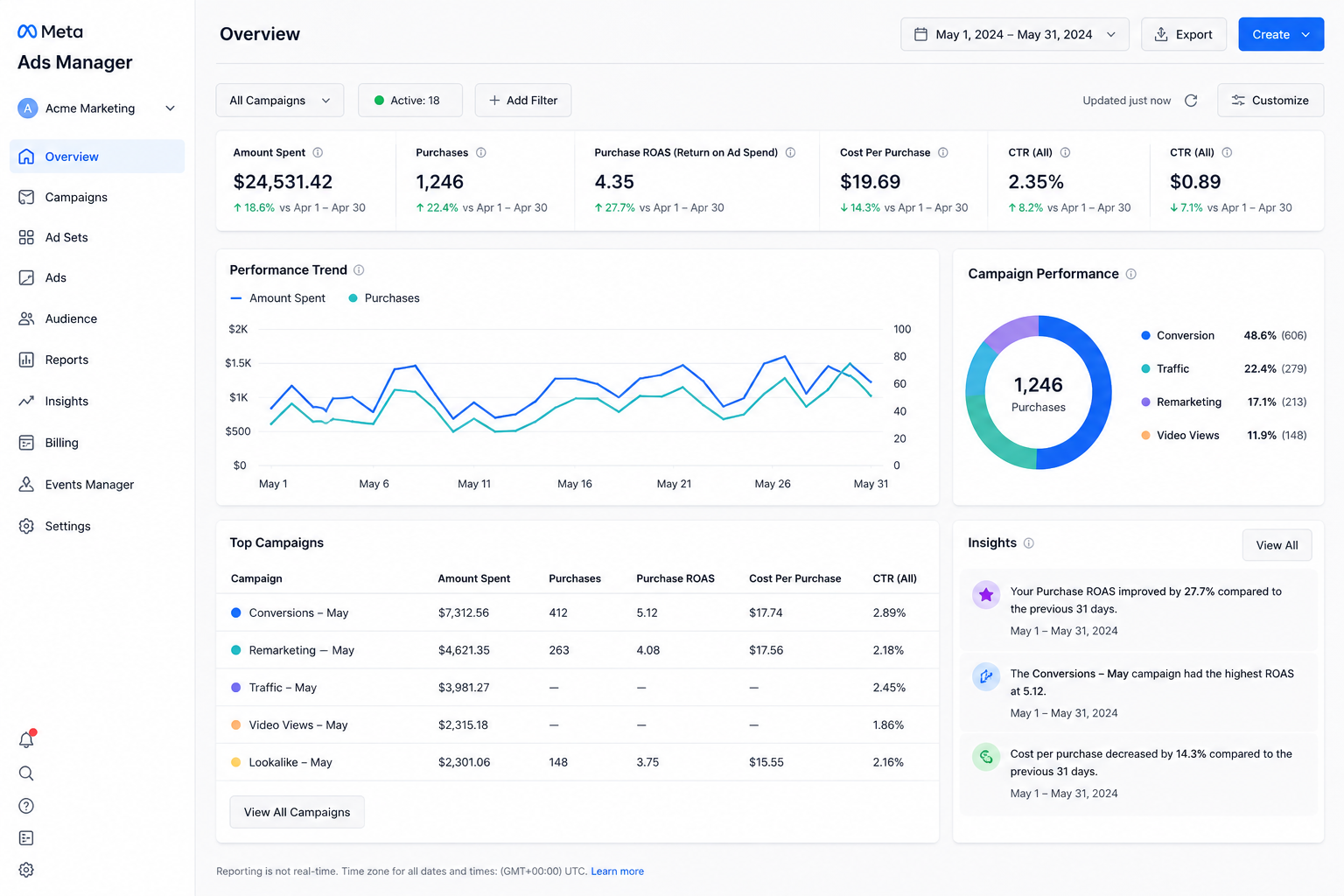Select the Conversions – May campaign row
This screenshot has width=1344, height=896.
click(577, 612)
